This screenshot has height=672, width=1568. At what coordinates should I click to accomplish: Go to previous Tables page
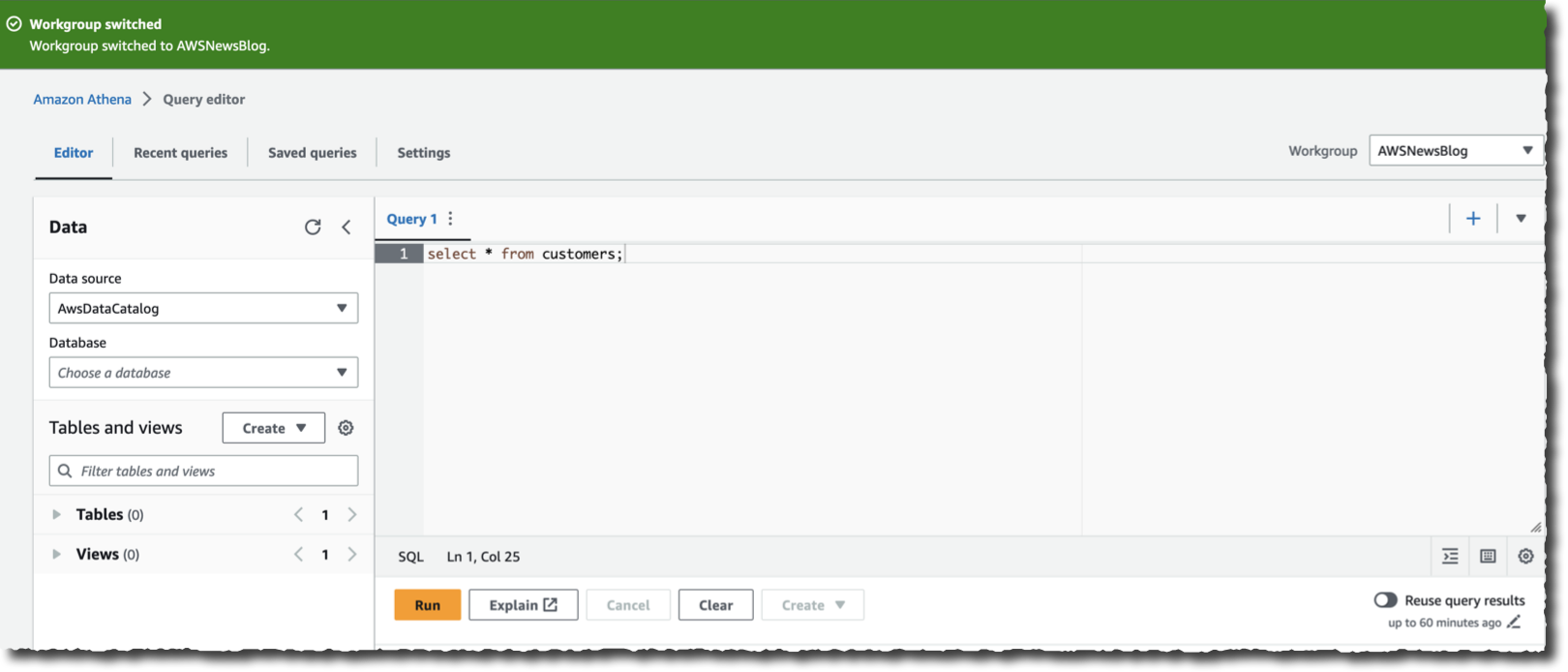298,514
